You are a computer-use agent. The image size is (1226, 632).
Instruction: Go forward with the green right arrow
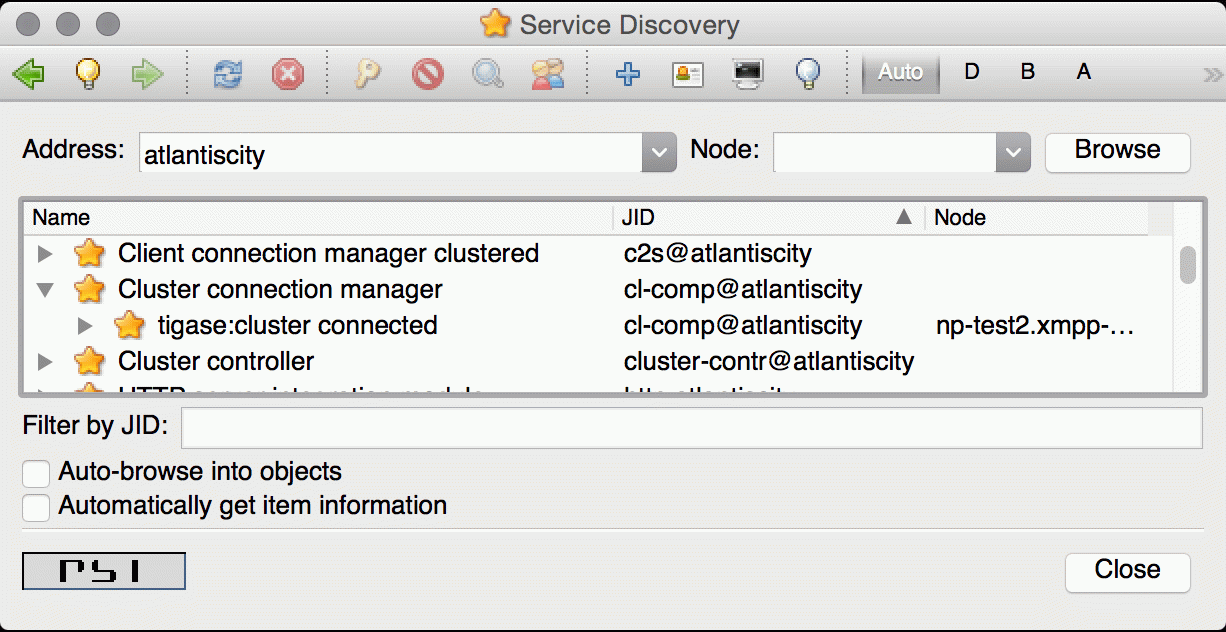[148, 73]
